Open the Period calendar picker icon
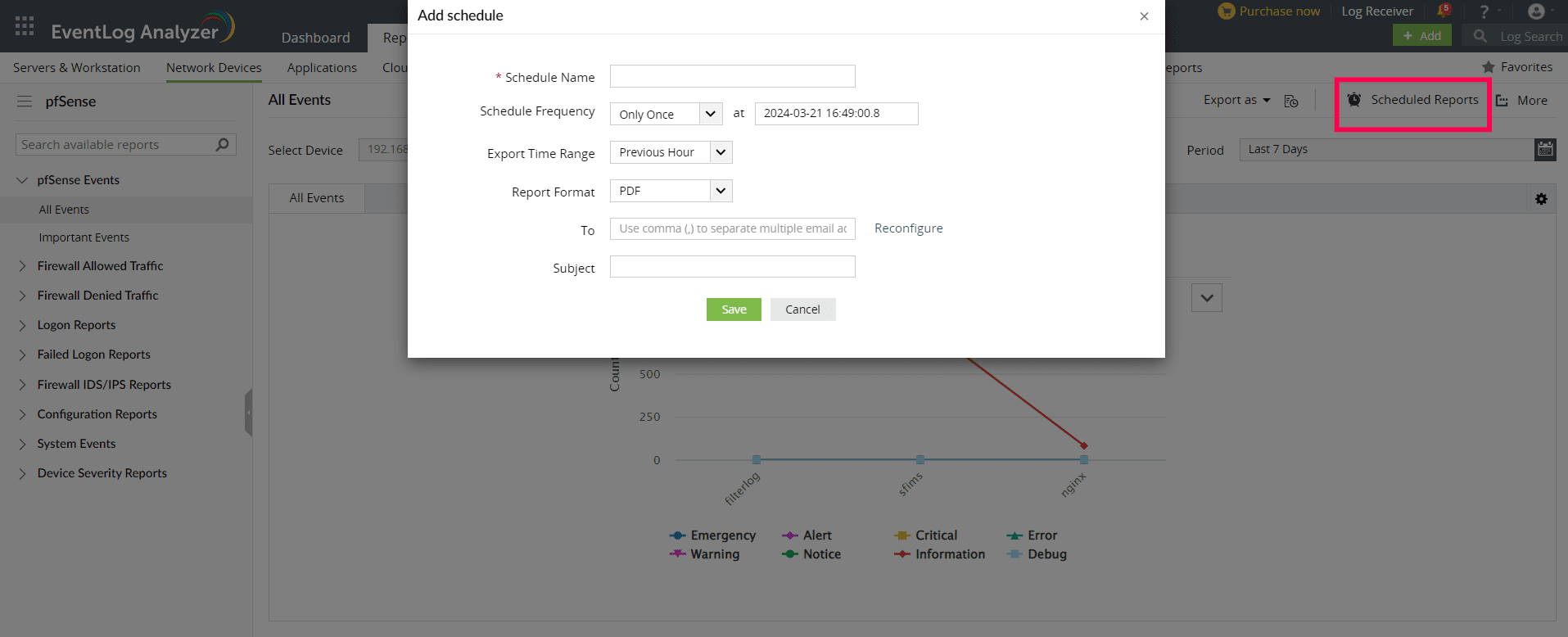Screen dimensions: 1568x637 tap(1545, 149)
